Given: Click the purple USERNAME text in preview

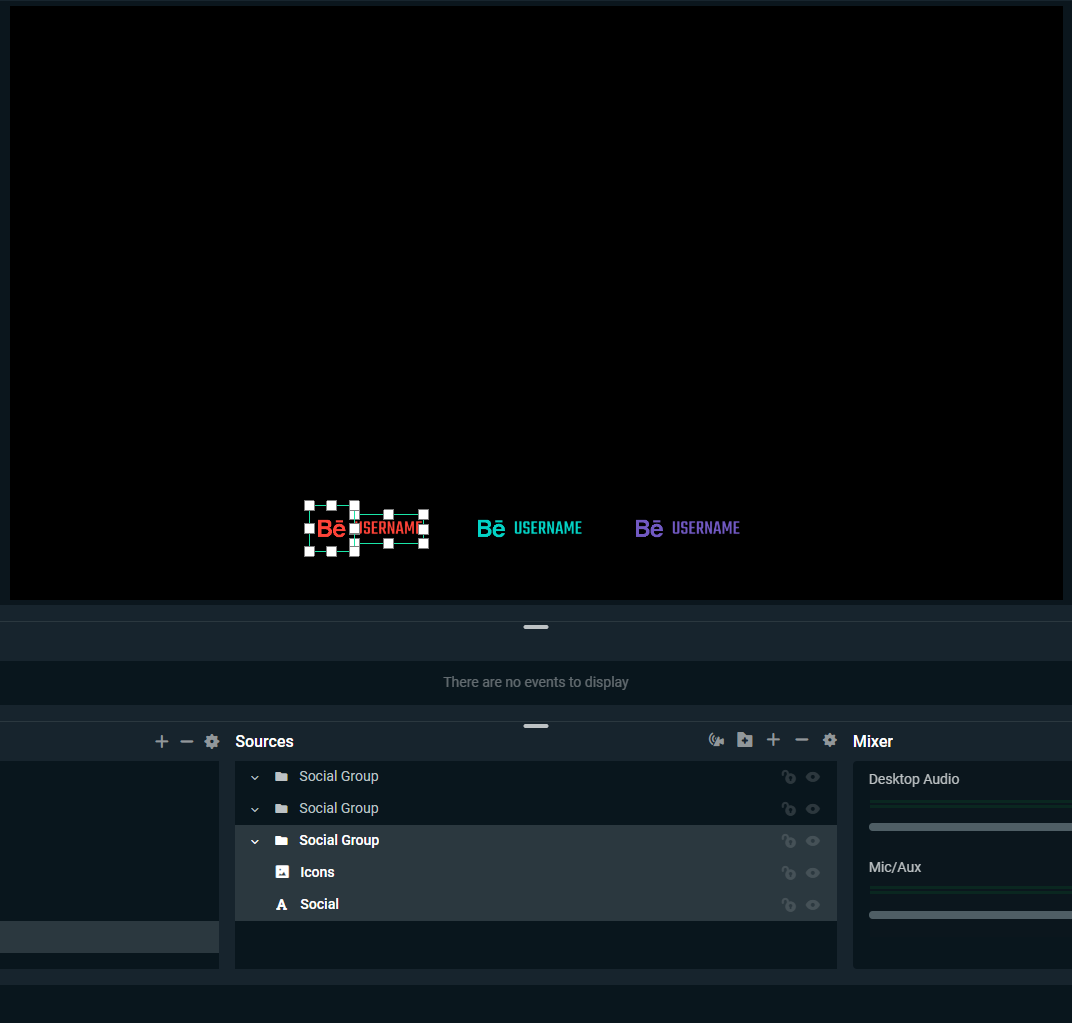Looking at the screenshot, I should tap(706, 528).
